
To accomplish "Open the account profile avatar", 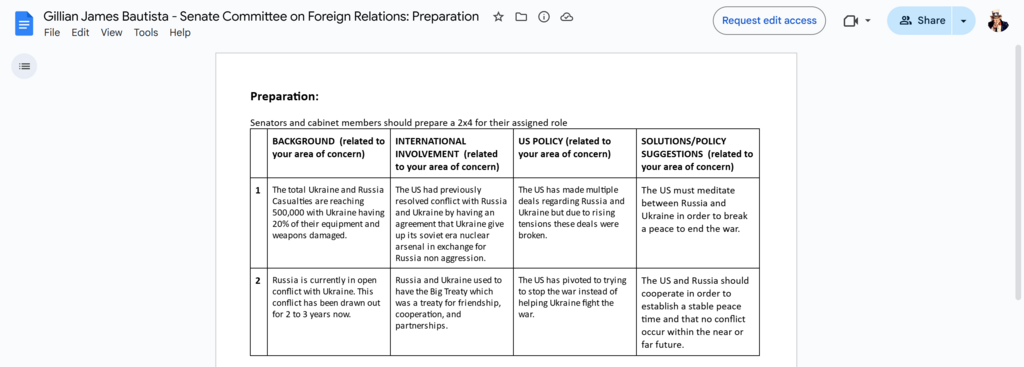I will [997, 21].
